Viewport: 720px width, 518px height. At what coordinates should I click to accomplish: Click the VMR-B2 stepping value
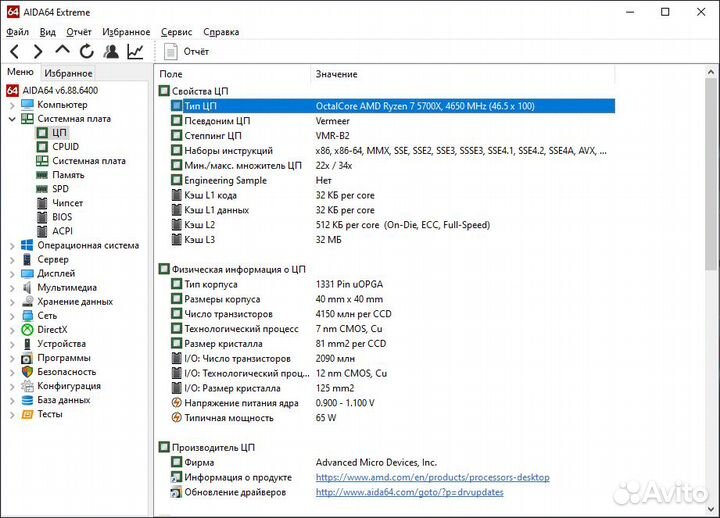[x=332, y=135]
